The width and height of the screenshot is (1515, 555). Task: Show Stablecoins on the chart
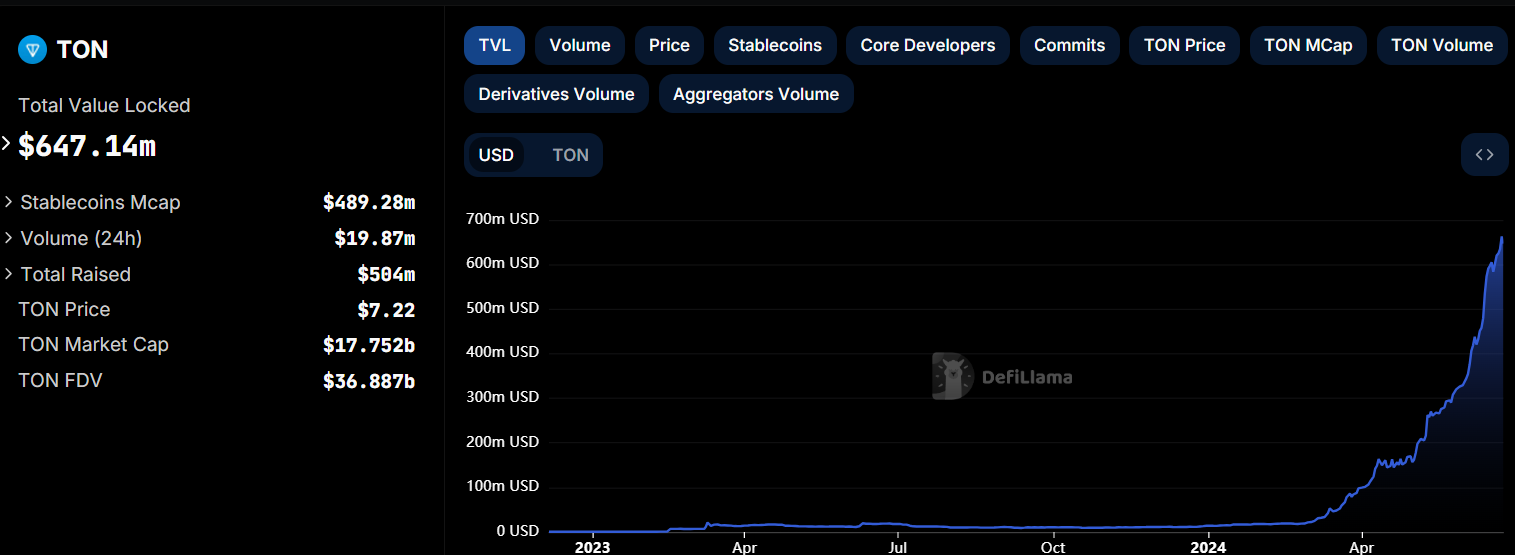coord(775,45)
